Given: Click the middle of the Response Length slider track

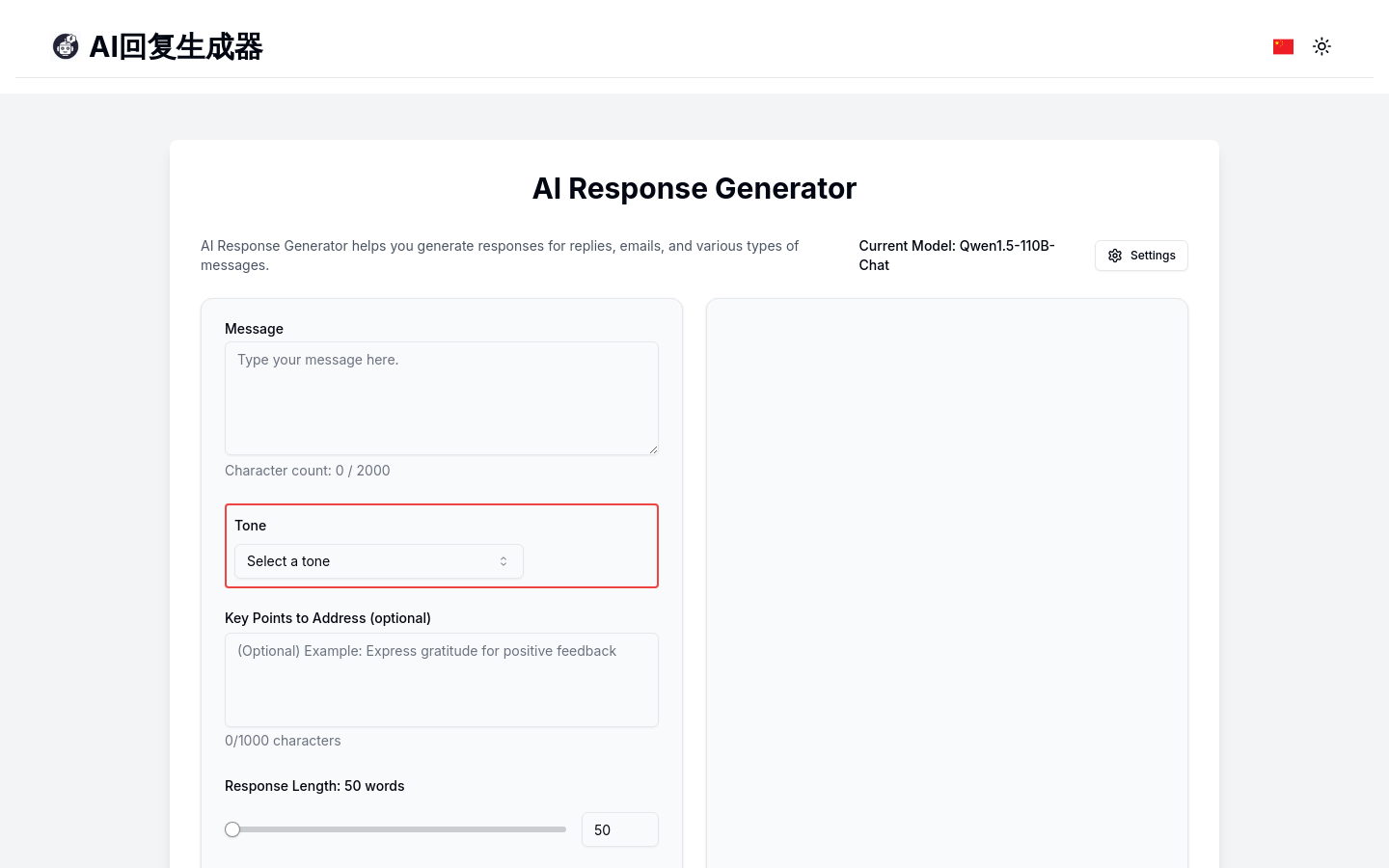Looking at the screenshot, I should (398, 829).
